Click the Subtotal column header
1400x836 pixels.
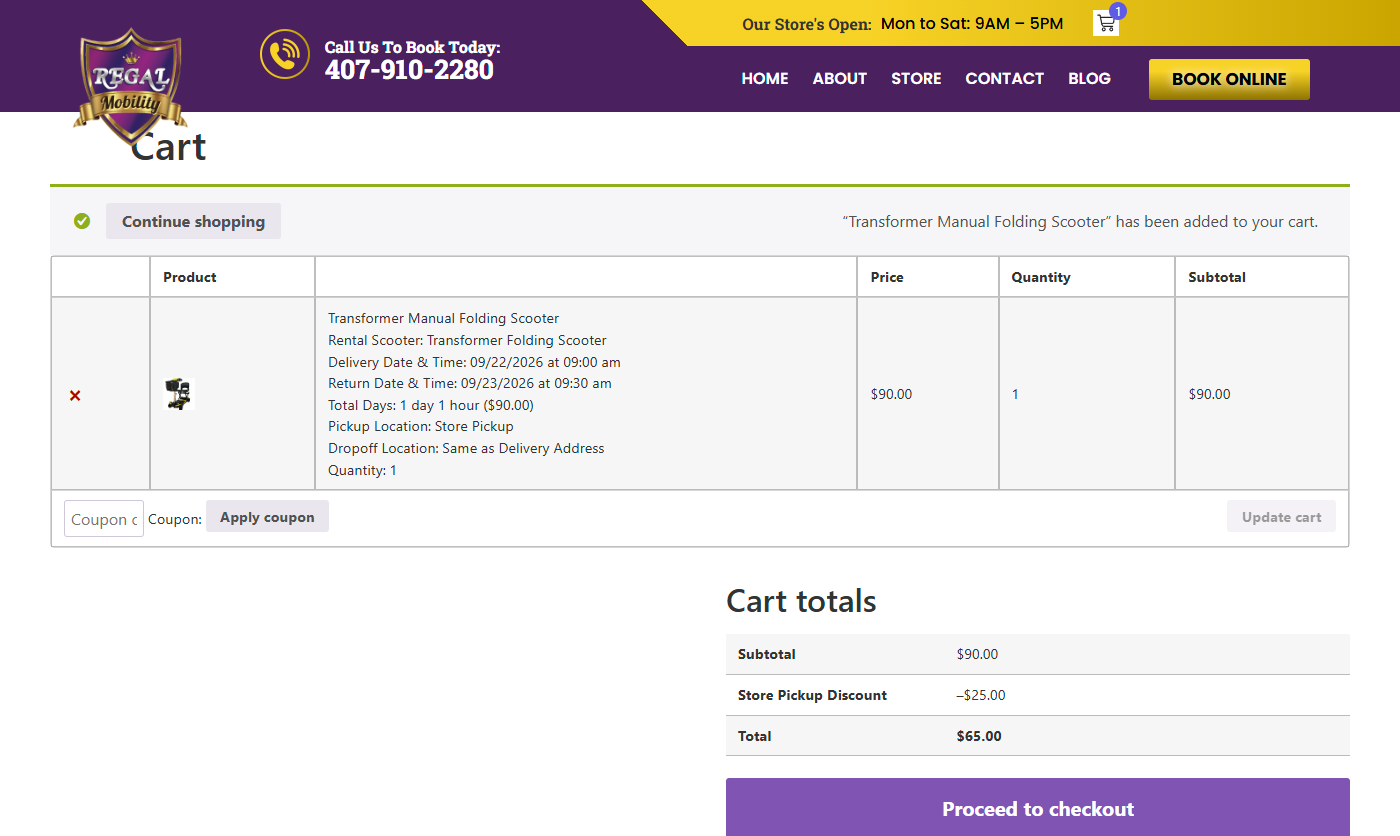(x=1217, y=277)
